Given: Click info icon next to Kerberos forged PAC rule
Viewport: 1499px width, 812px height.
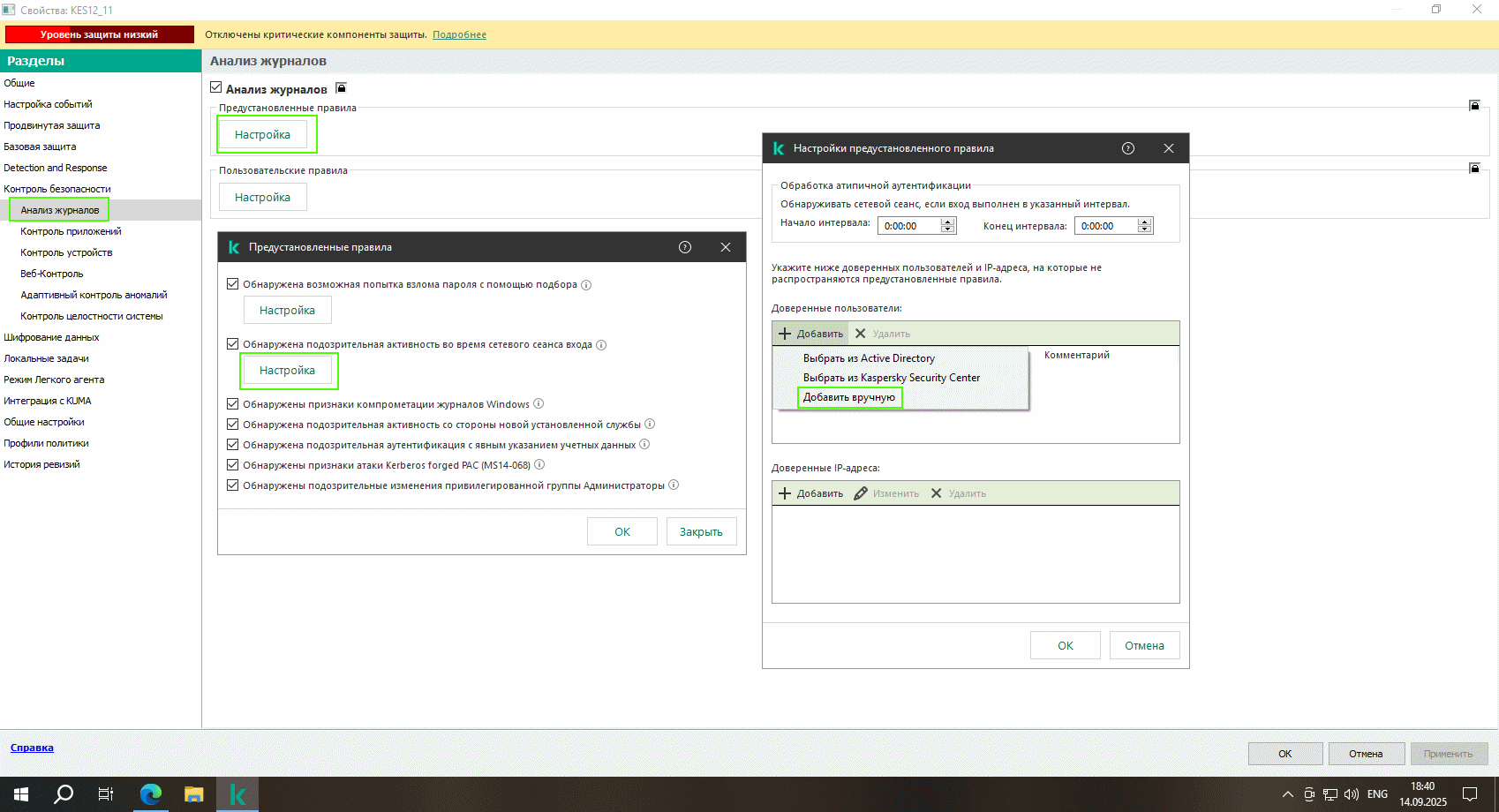Looking at the screenshot, I should tap(539, 465).
